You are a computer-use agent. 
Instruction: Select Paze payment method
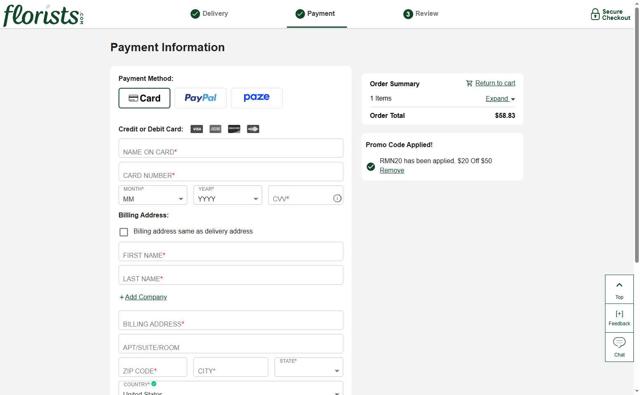tap(257, 98)
